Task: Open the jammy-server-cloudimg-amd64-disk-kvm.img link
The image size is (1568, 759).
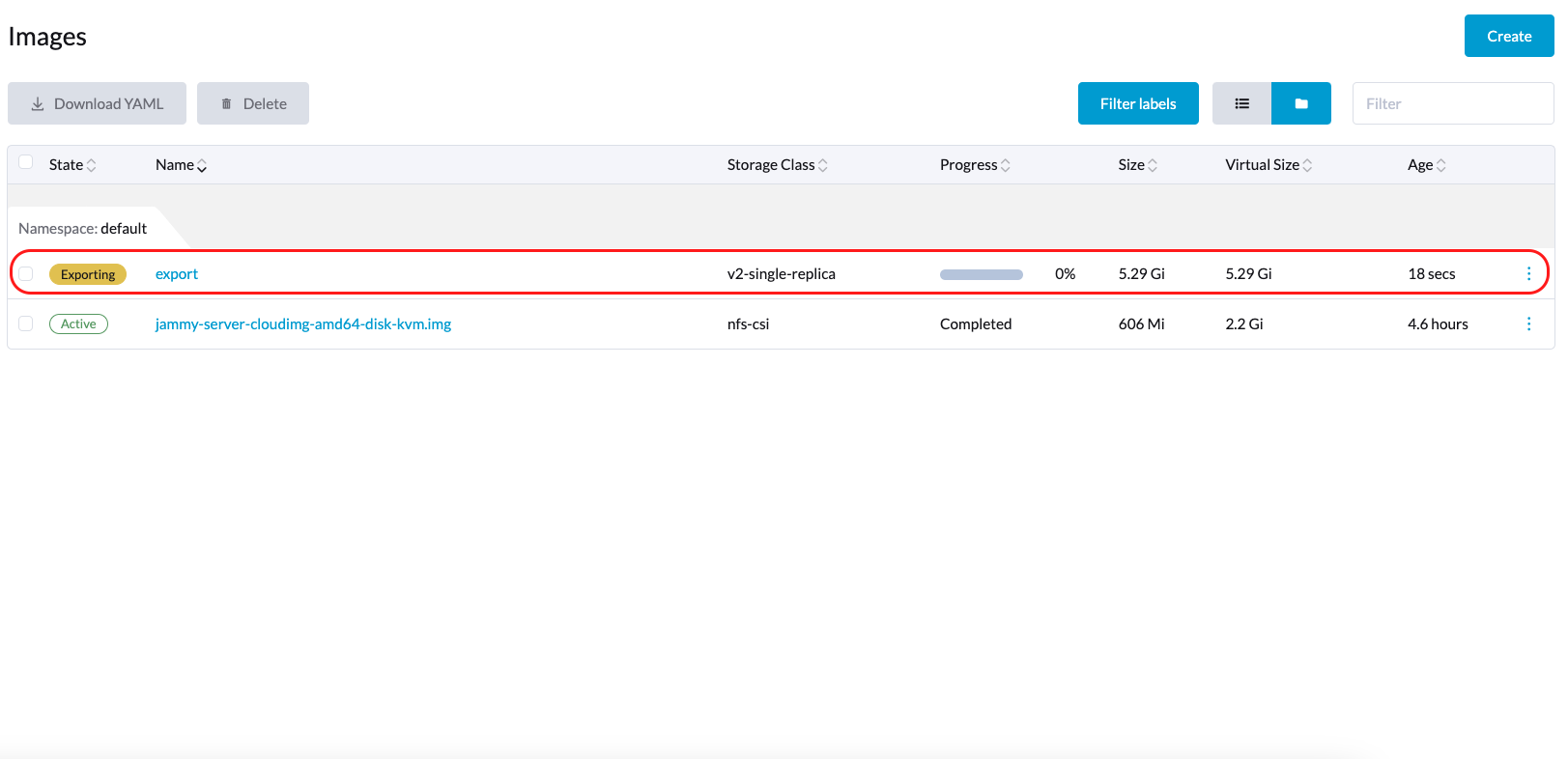Action: [302, 324]
